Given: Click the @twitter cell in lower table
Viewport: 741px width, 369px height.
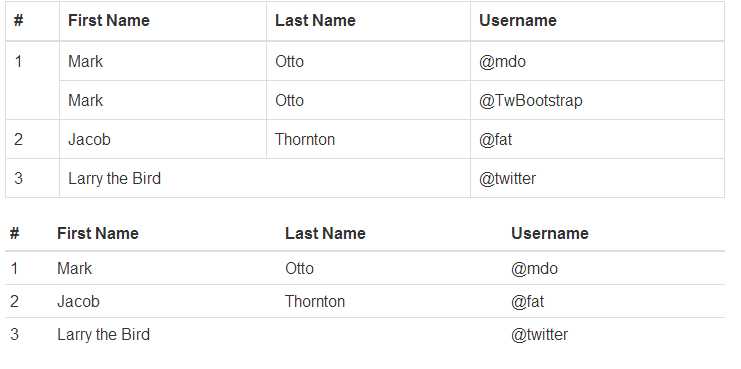Looking at the screenshot, I should (x=539, y=335).
